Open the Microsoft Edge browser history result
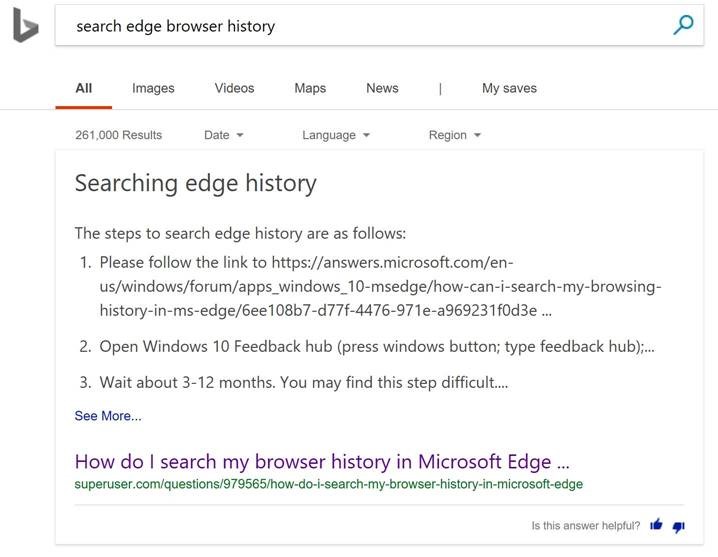Screen dimensions: 718x557 click(322, 461)
